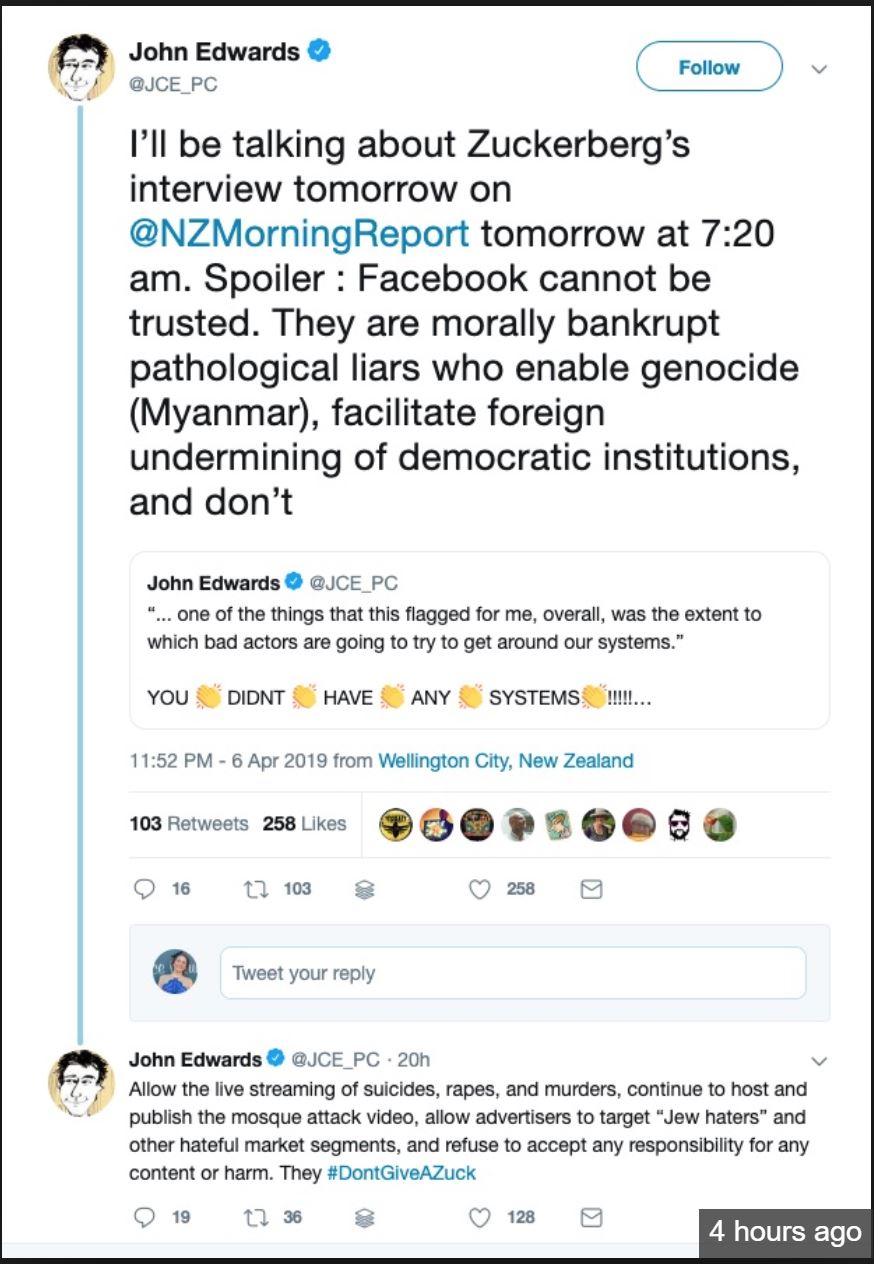Image resolution: width=874 pixels, height=1264 pixels.
Task: Open the envelope icon on the bottom tweet
Action: coord(590,1217)
